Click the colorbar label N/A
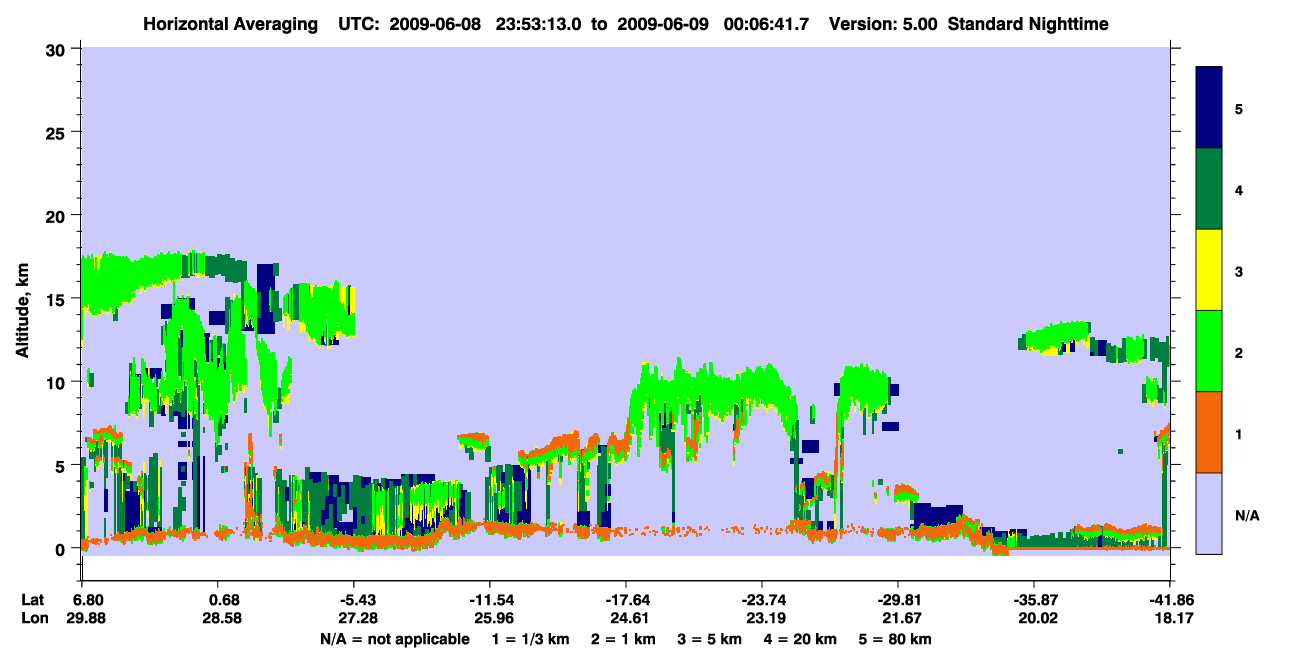 pyautogui.click(x=1246, y=515)
